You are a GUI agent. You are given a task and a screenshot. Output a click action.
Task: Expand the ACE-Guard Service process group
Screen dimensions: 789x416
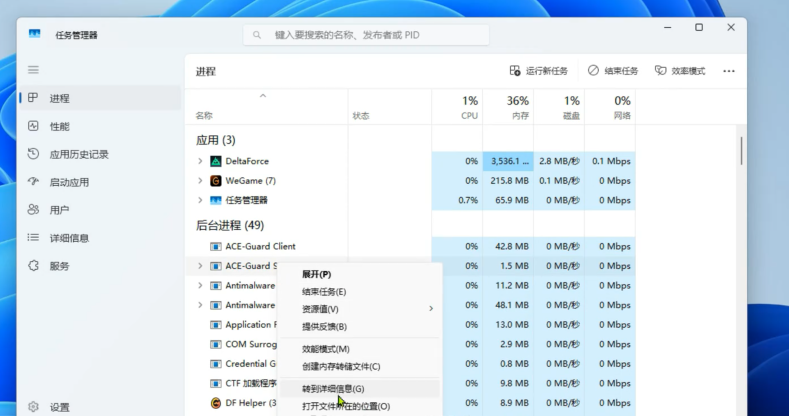point(200,266)
